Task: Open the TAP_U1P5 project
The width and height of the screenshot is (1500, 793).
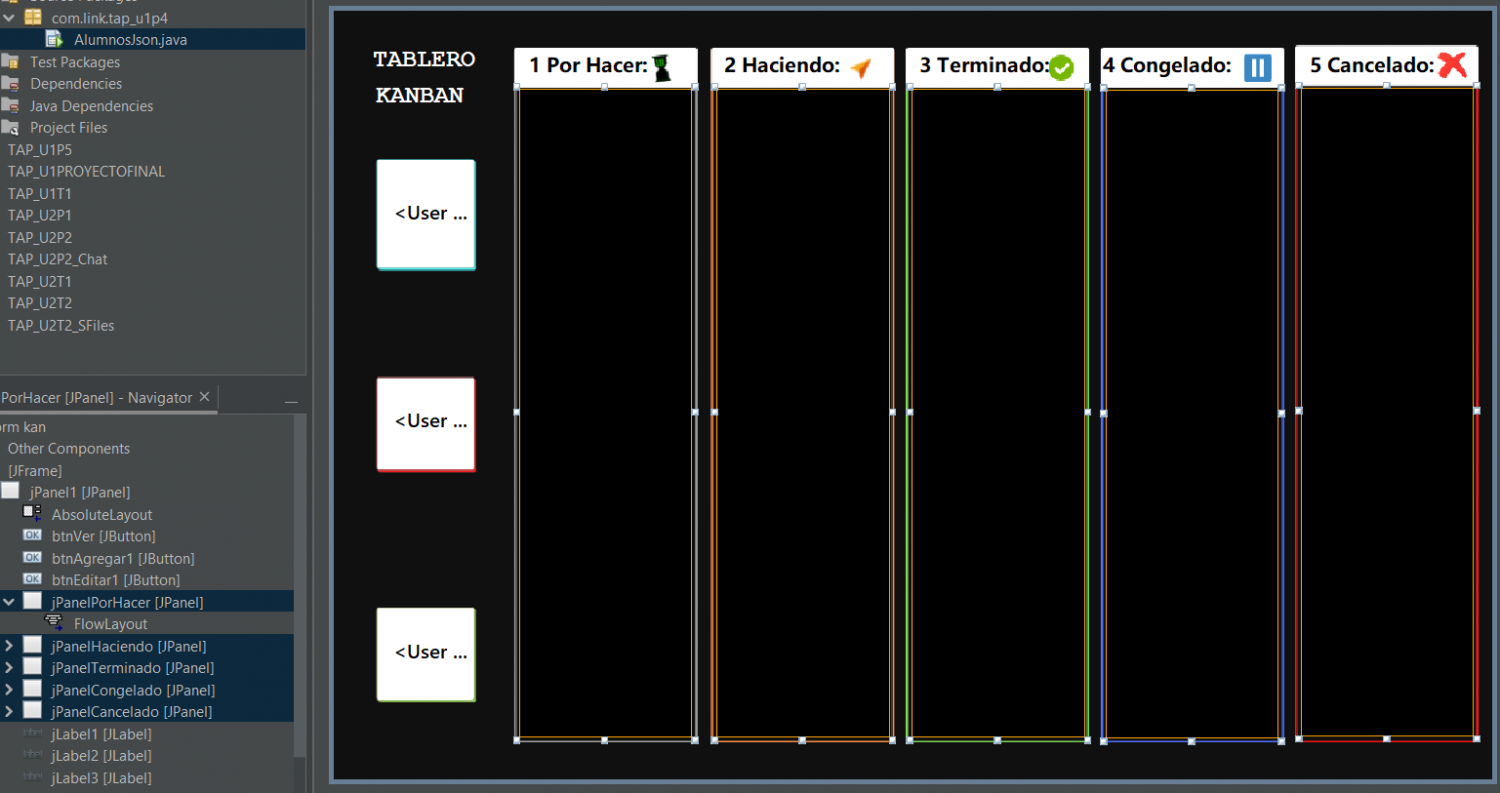Action: 40,149
